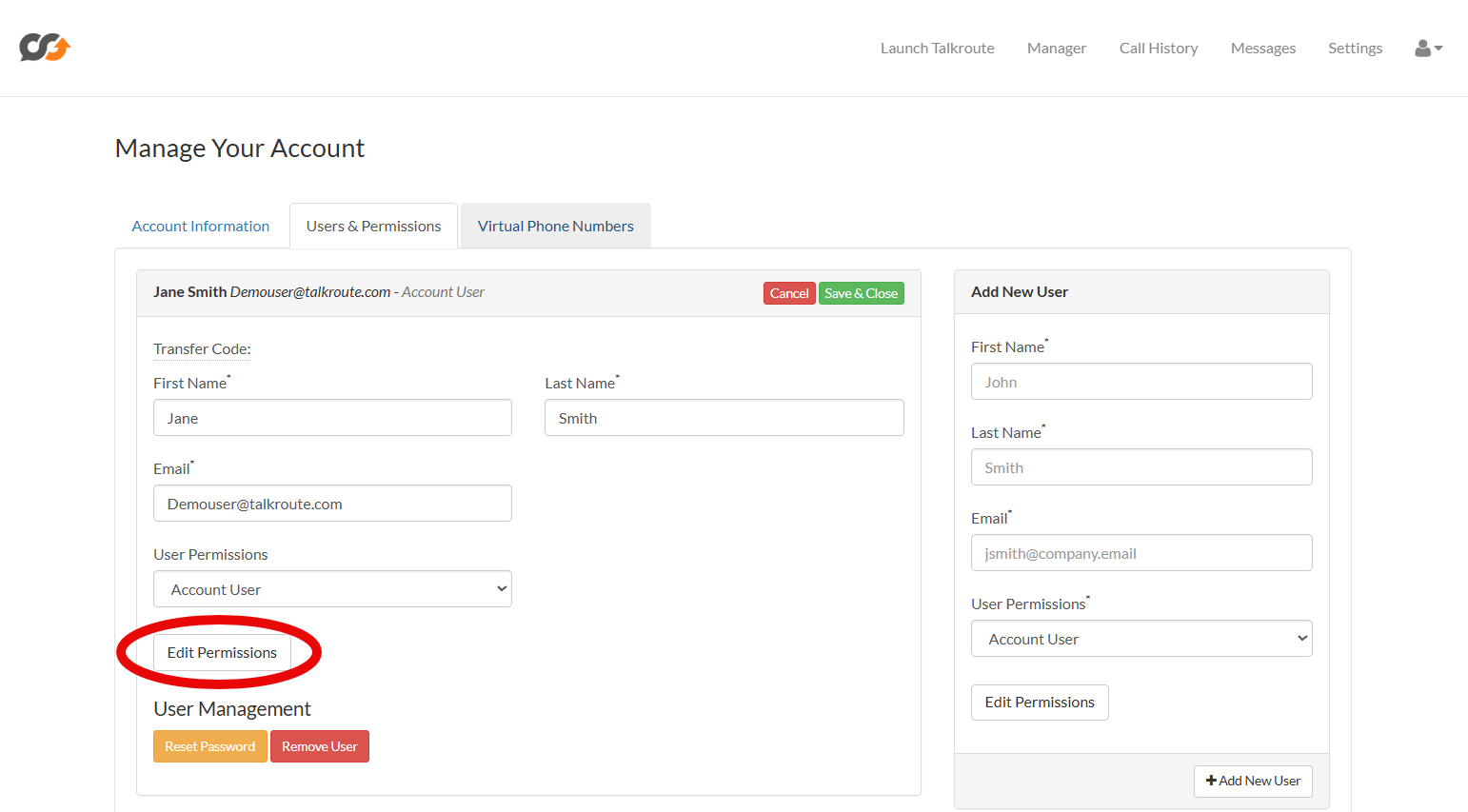Screen dimensions: 1468x812
Task: Expand User Permissions dropdown in Add New User
Action: 1141,639
